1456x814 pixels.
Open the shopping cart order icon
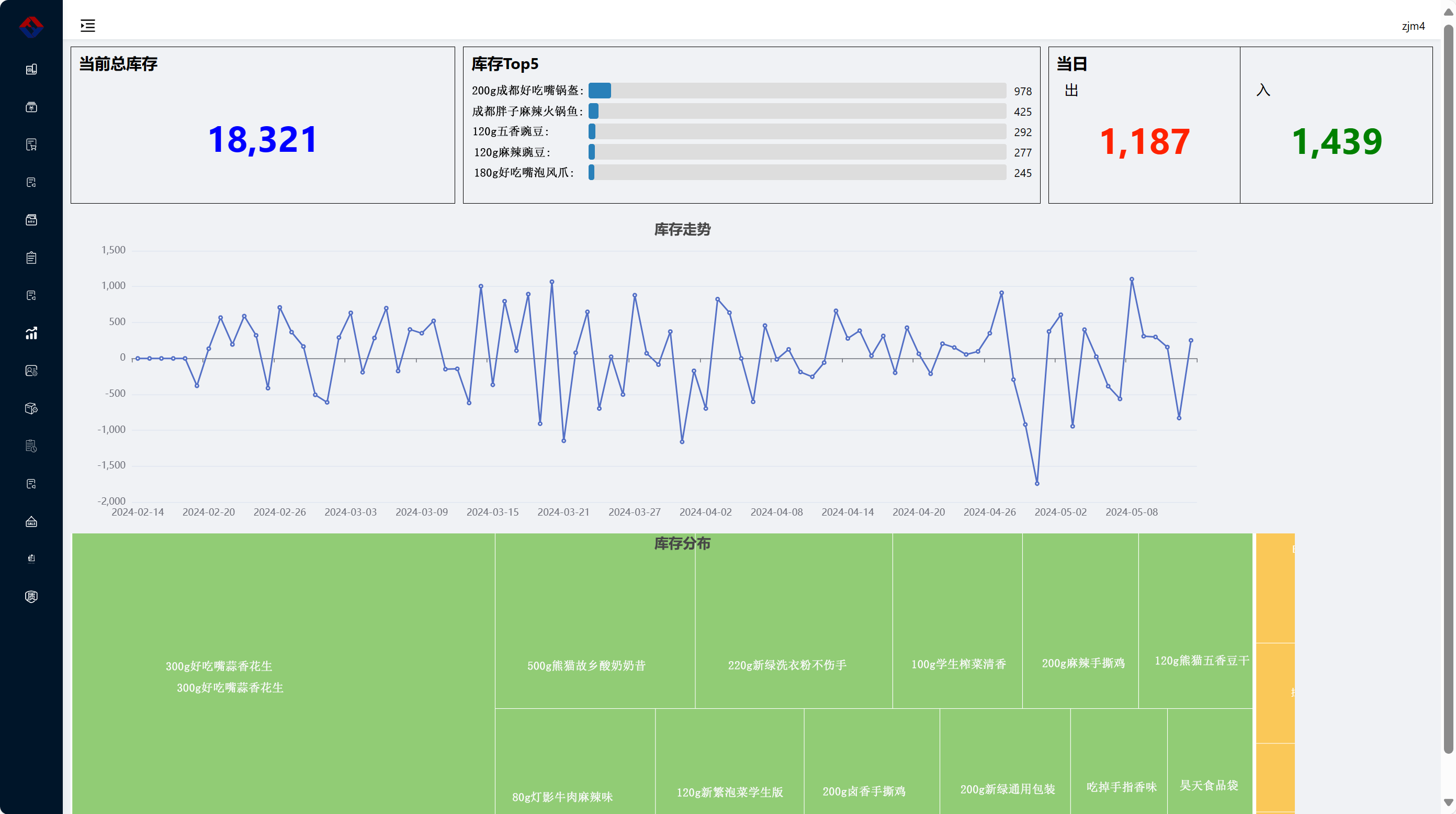point(31,145)
